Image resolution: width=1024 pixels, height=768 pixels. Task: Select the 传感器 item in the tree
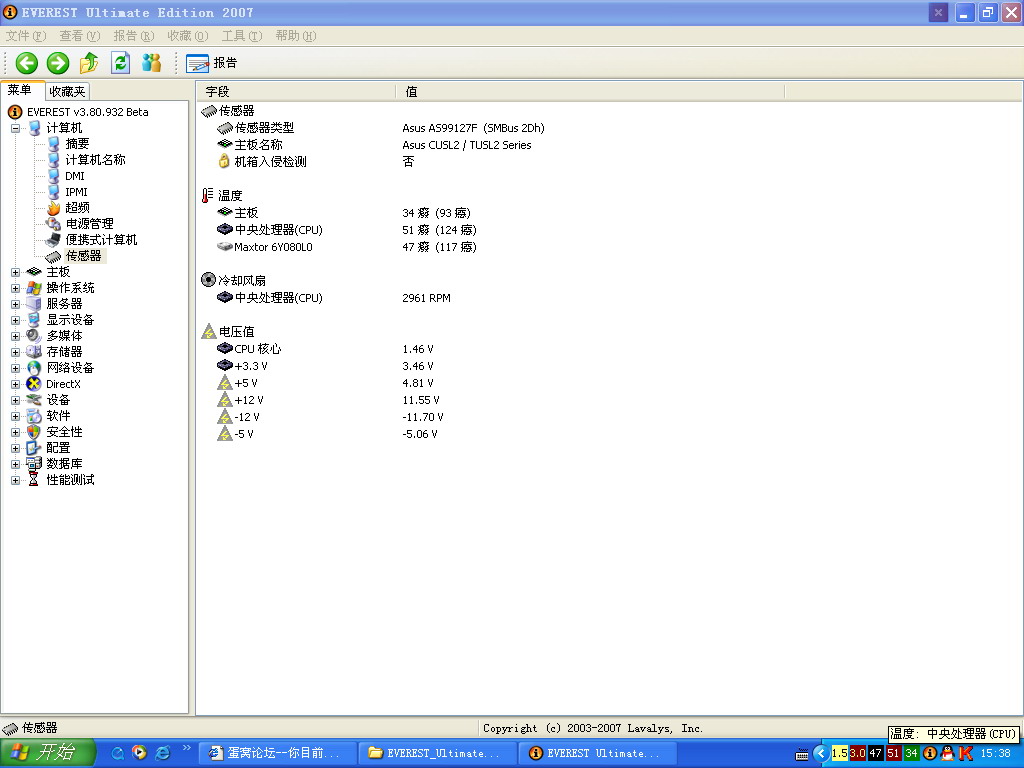coord(83,256)
